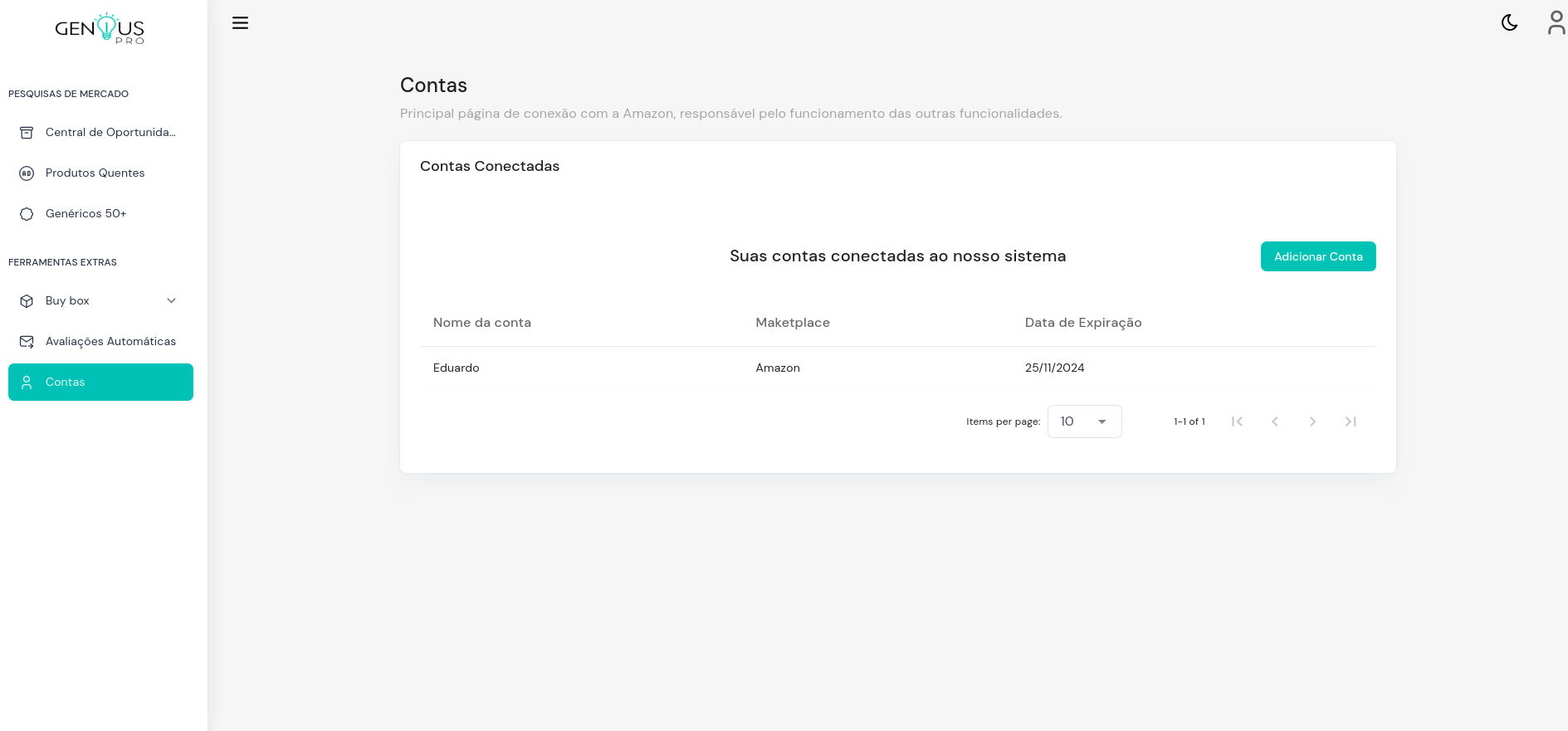This screenshot has height=731, width=1568.
Task: Toggle dark mode with moon icon
Action: [1510, 23]
